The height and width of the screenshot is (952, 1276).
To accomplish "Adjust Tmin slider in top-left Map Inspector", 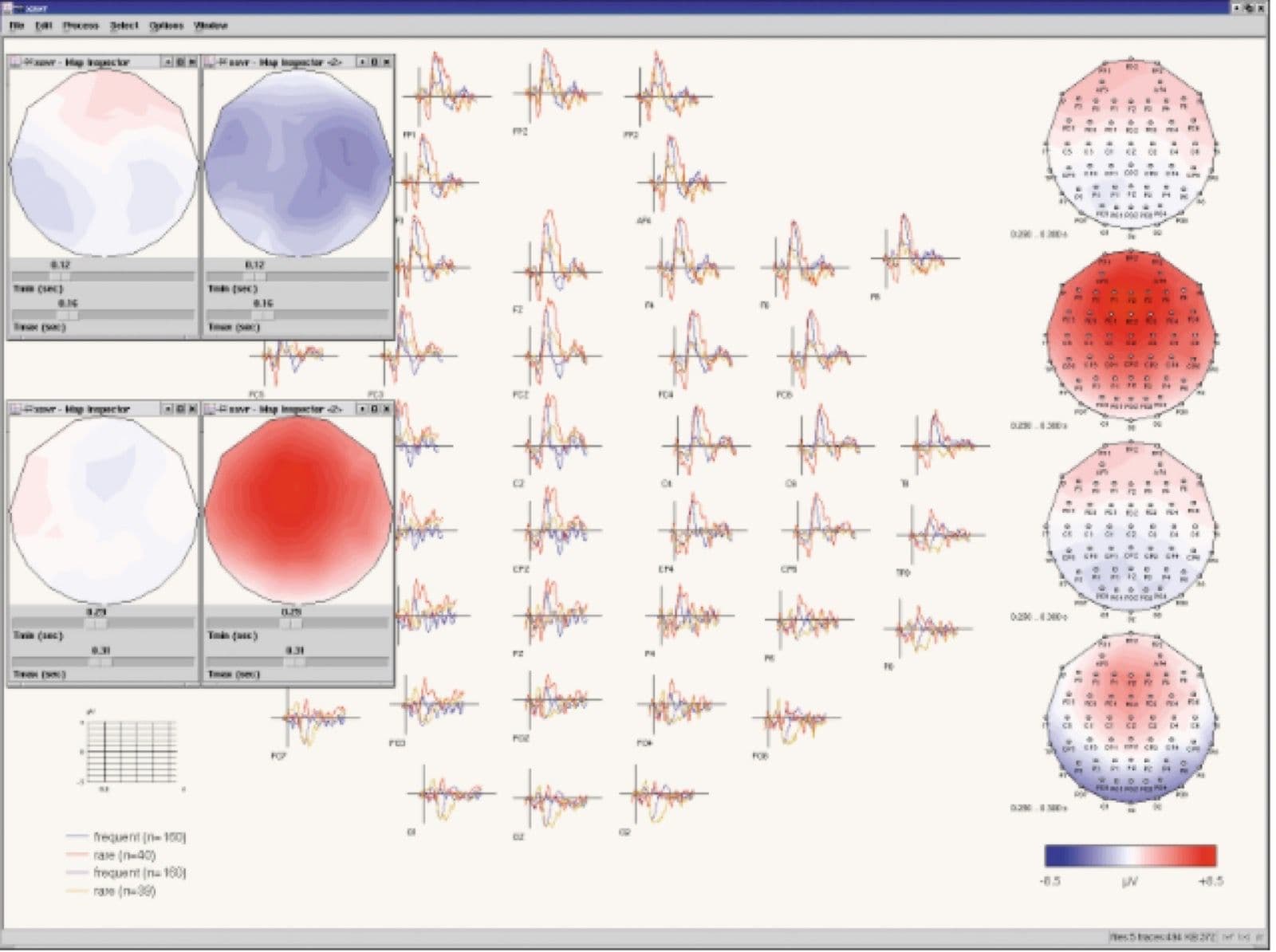I will [102, 277].
